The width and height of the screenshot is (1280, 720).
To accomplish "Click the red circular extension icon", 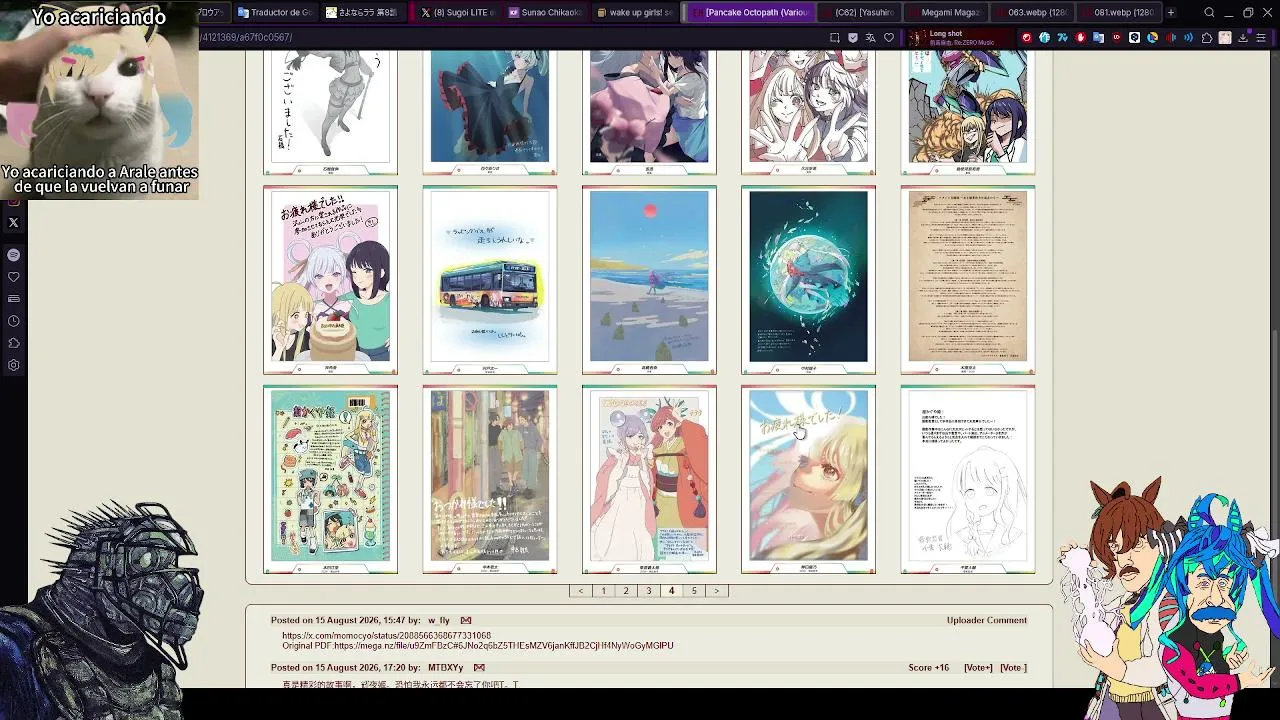I will tap(1026, 38).
